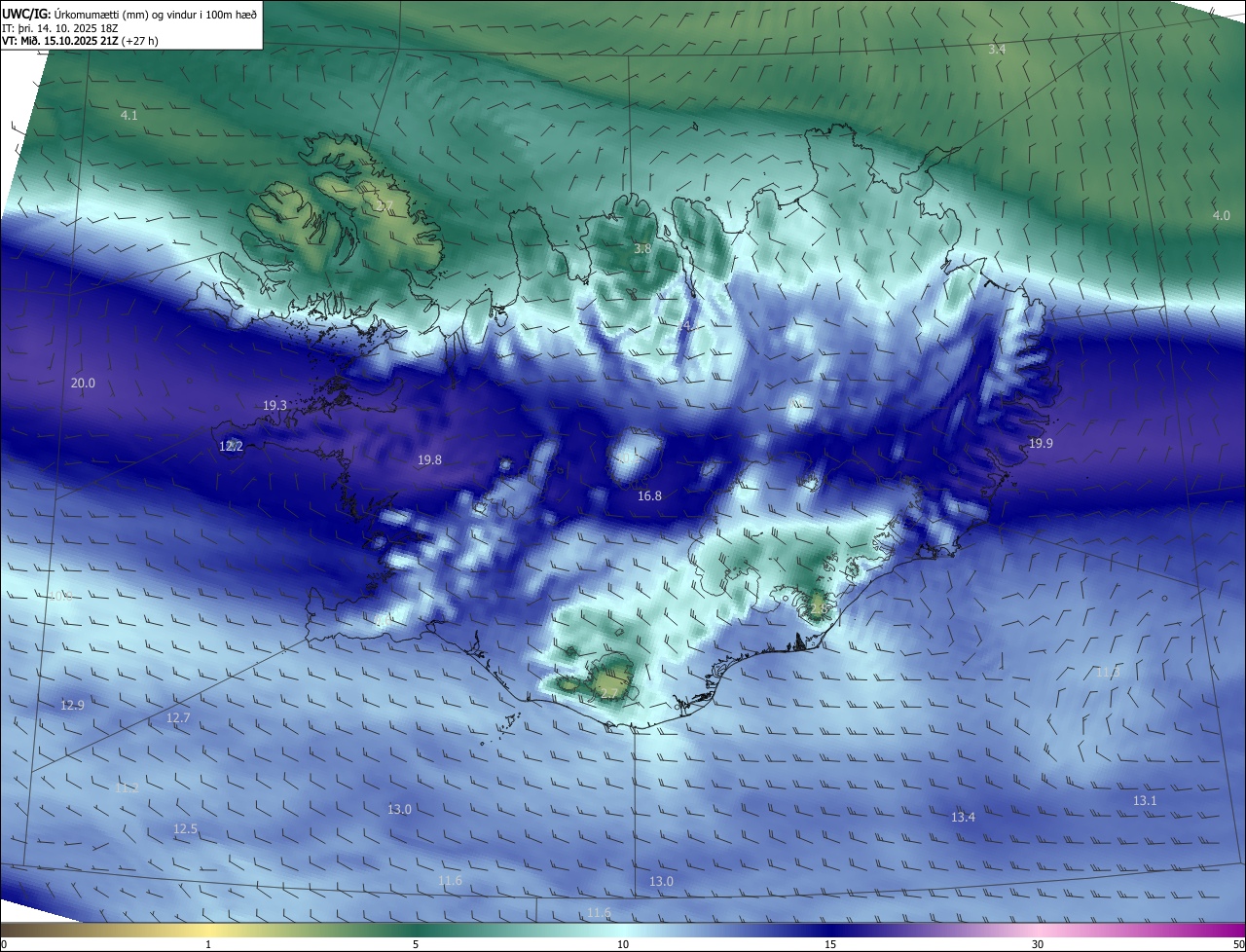
Task: Click the 12.5 value label on the map
Action: 185,828
